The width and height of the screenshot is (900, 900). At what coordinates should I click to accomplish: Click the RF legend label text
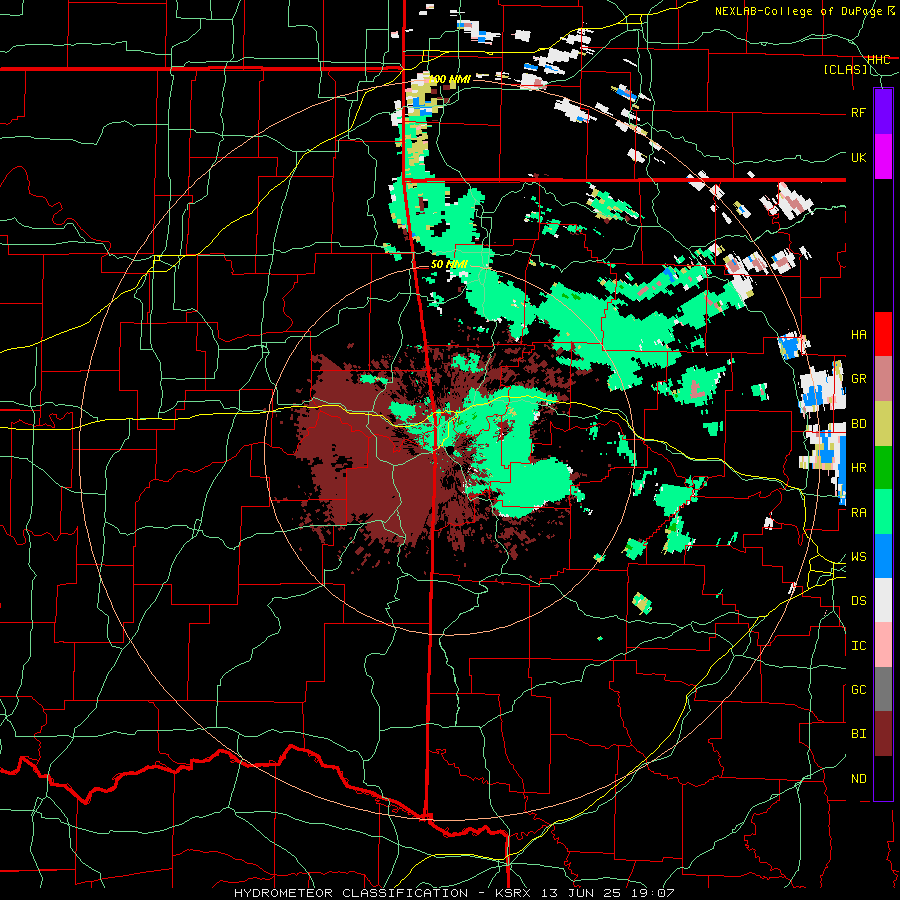(859, 112)
